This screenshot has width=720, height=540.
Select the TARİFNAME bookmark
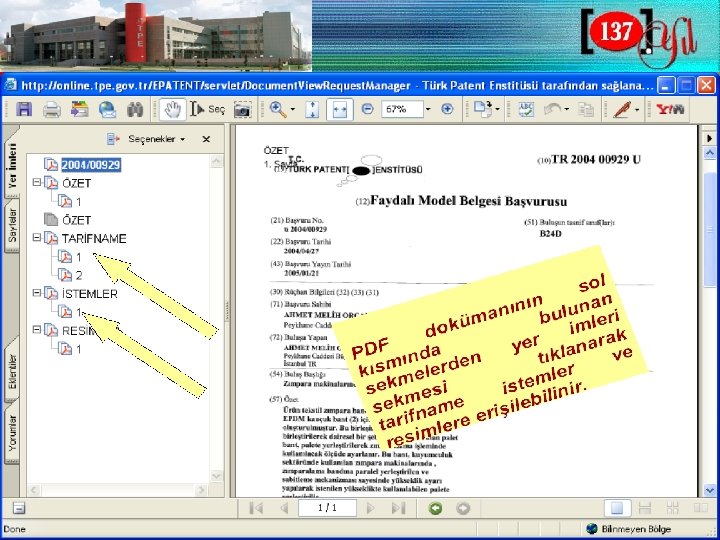tap(94, 238)
